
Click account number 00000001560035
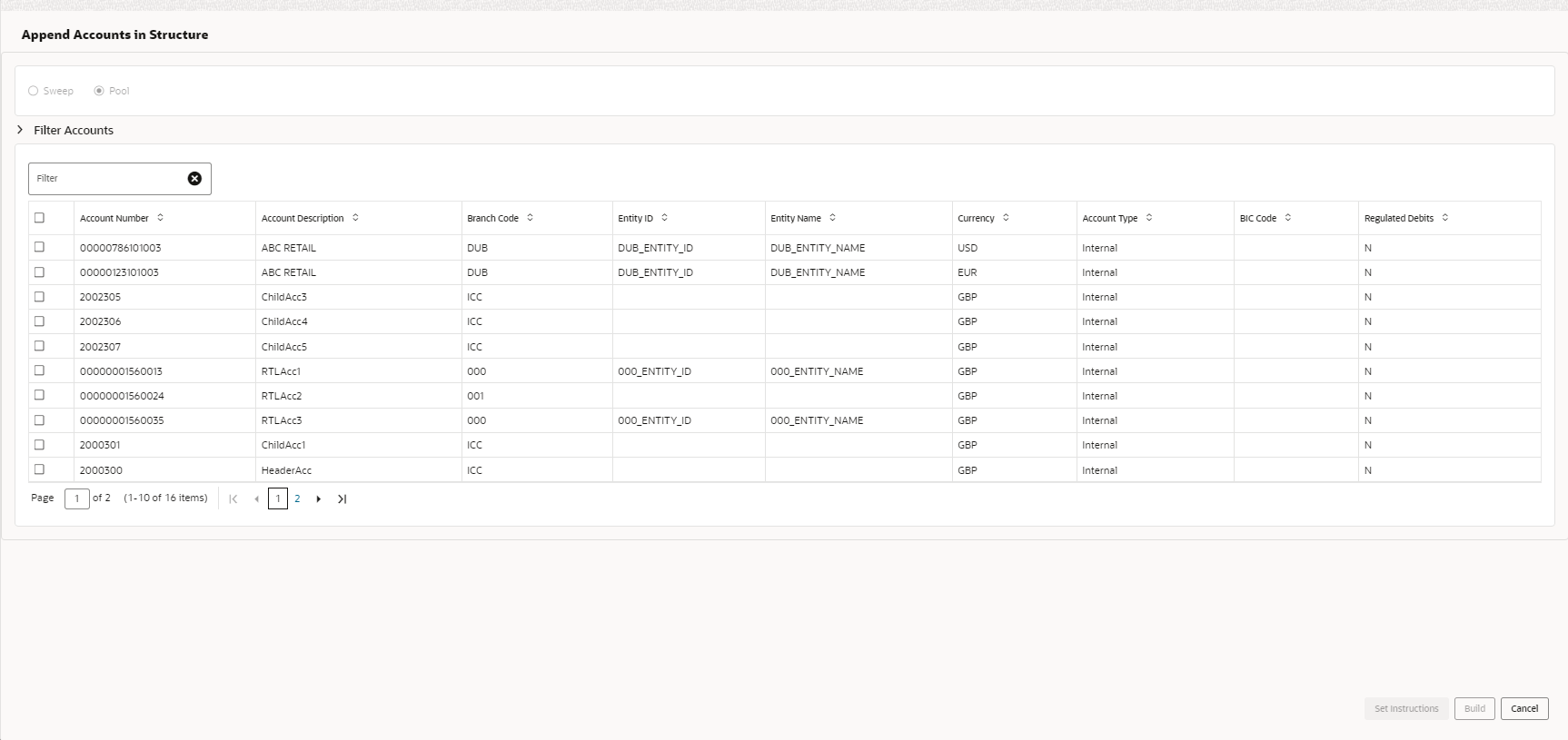tap(122, 420)
